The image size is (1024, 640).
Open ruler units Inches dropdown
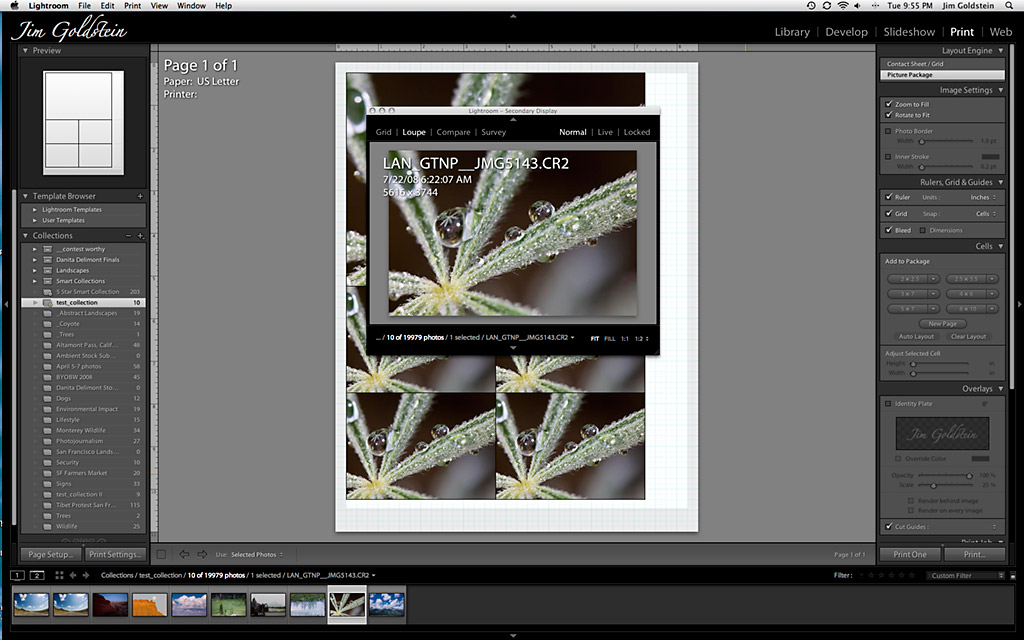(x=983, y=197)
